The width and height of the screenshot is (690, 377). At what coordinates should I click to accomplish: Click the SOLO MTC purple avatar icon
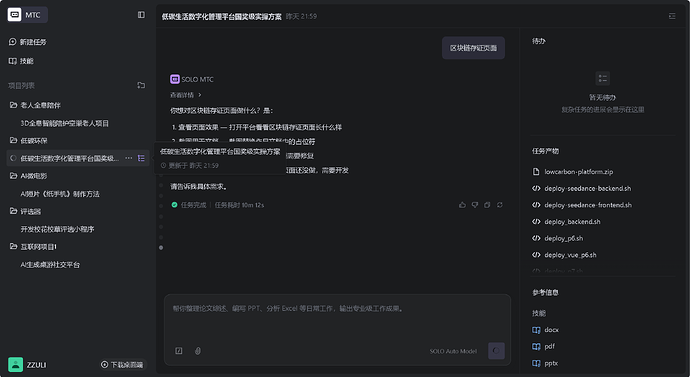click(175, 79)
